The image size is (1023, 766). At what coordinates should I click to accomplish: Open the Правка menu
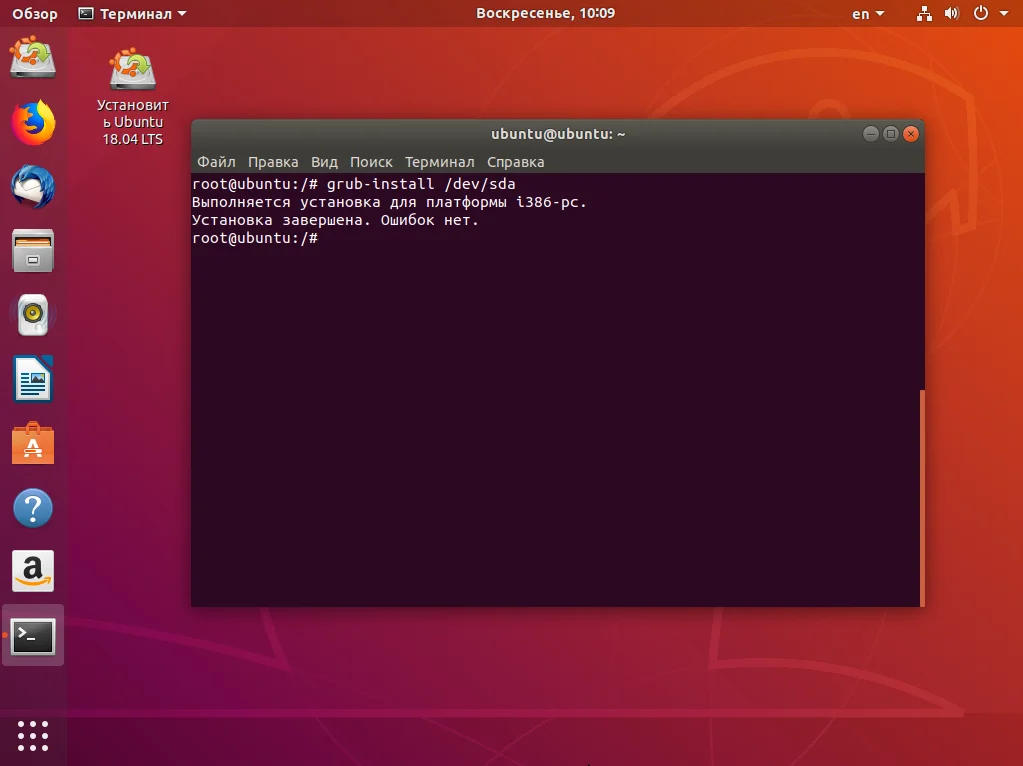pyautogui.click(x=273, y=162)
